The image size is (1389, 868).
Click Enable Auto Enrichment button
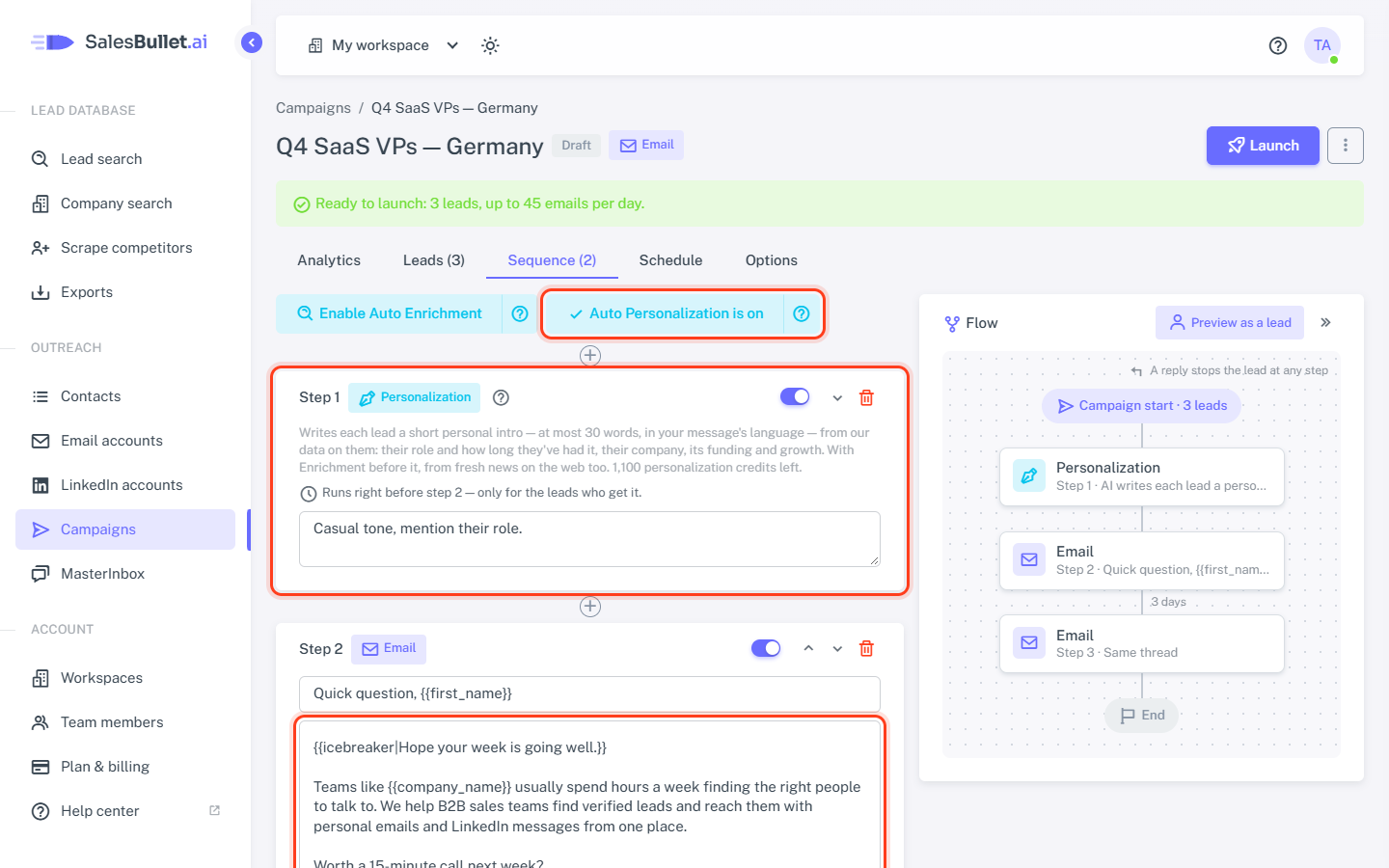pos(390,313)
